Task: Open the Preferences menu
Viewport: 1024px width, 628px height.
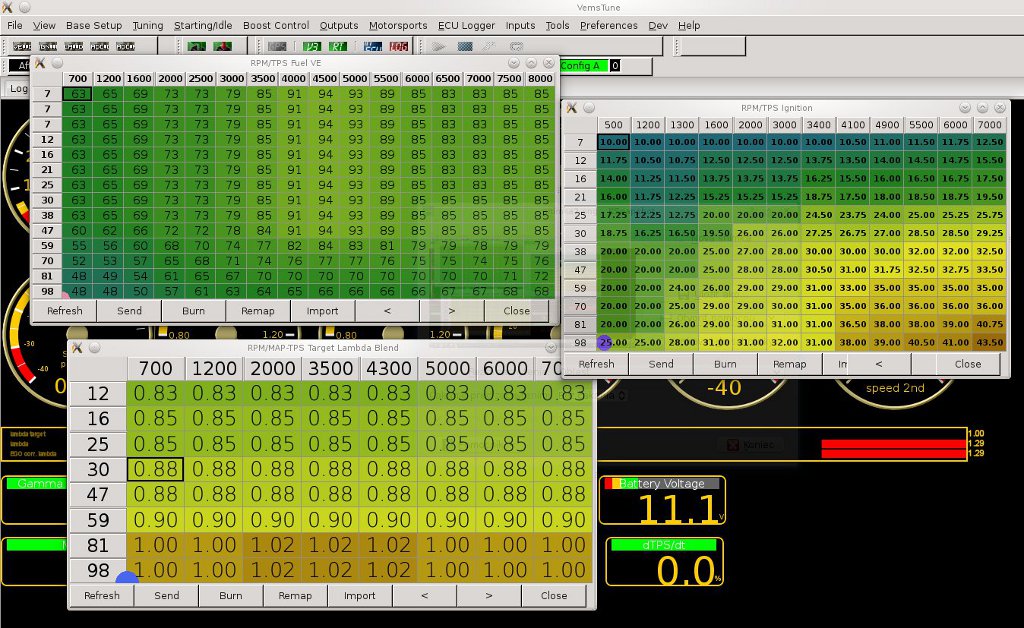Action: point(609,25)
